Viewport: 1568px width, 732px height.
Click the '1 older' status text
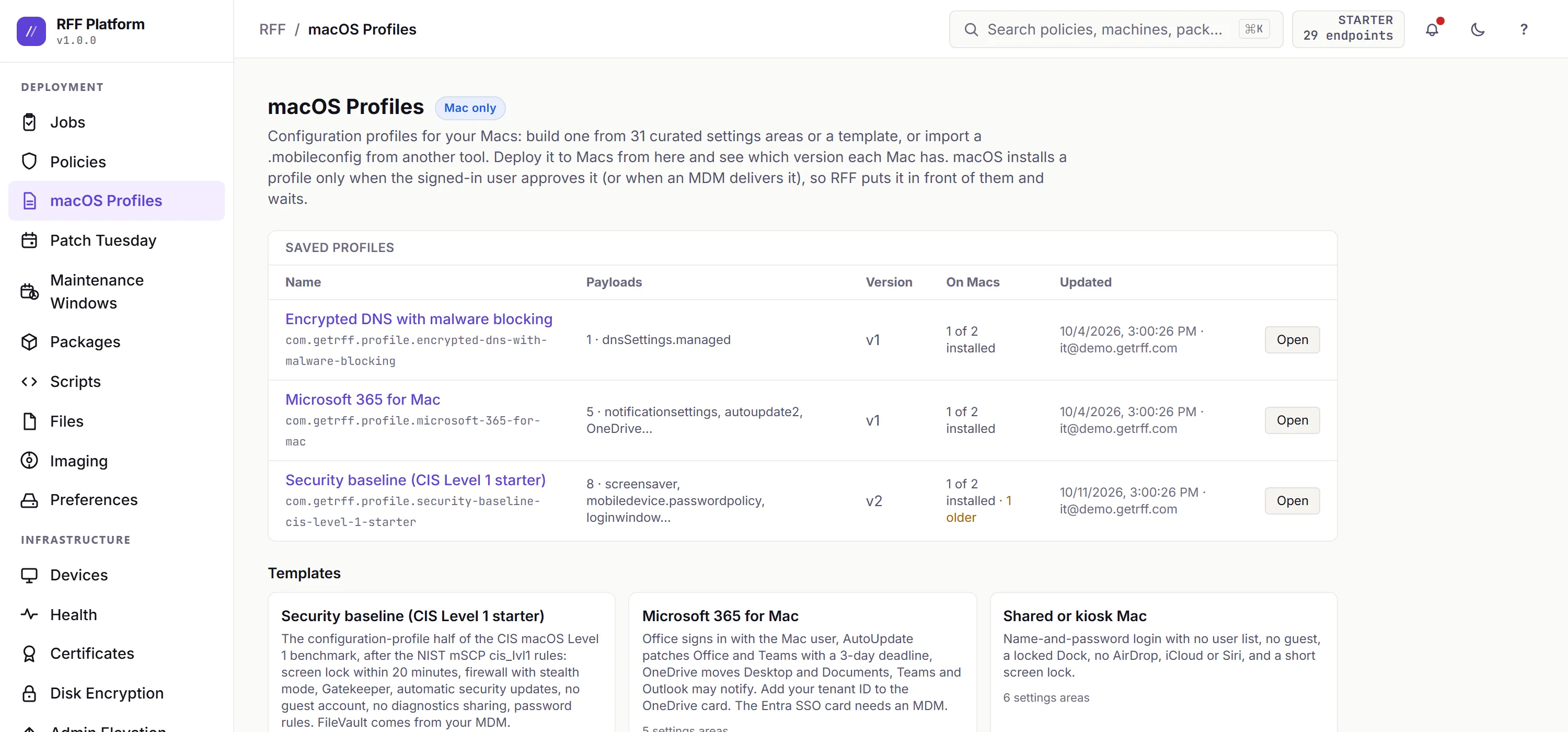point(978,509)
